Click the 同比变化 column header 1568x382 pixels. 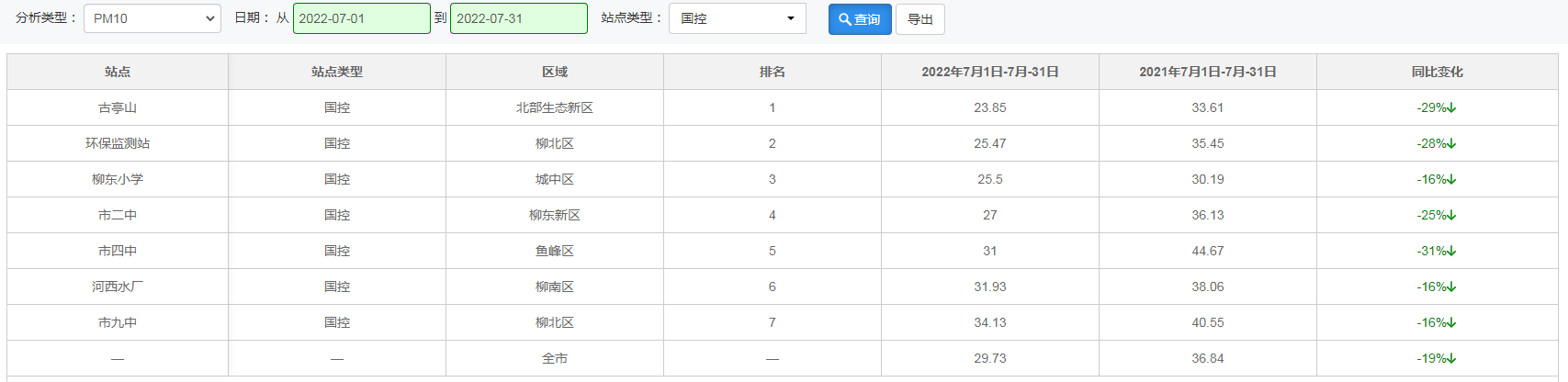click(x=1438, y=72)
